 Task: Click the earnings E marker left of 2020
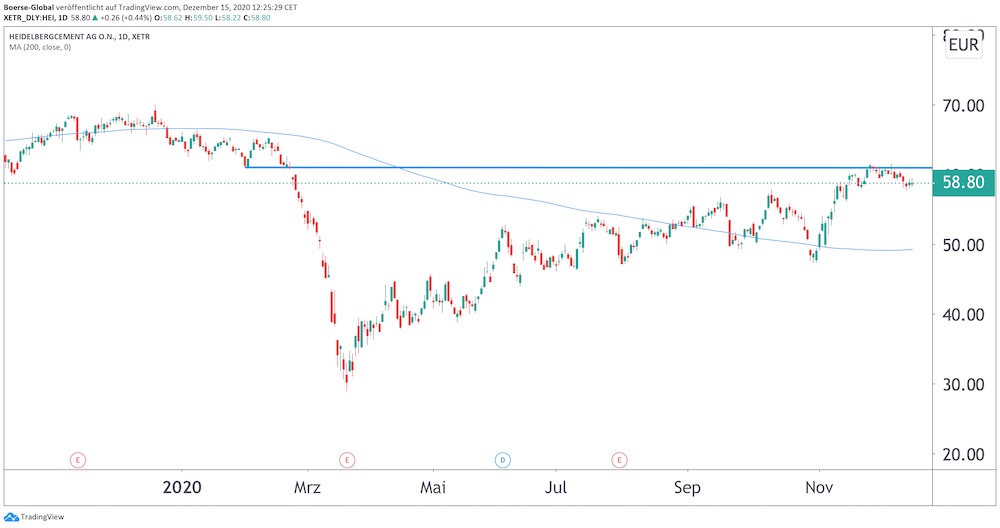click(77, 459)
